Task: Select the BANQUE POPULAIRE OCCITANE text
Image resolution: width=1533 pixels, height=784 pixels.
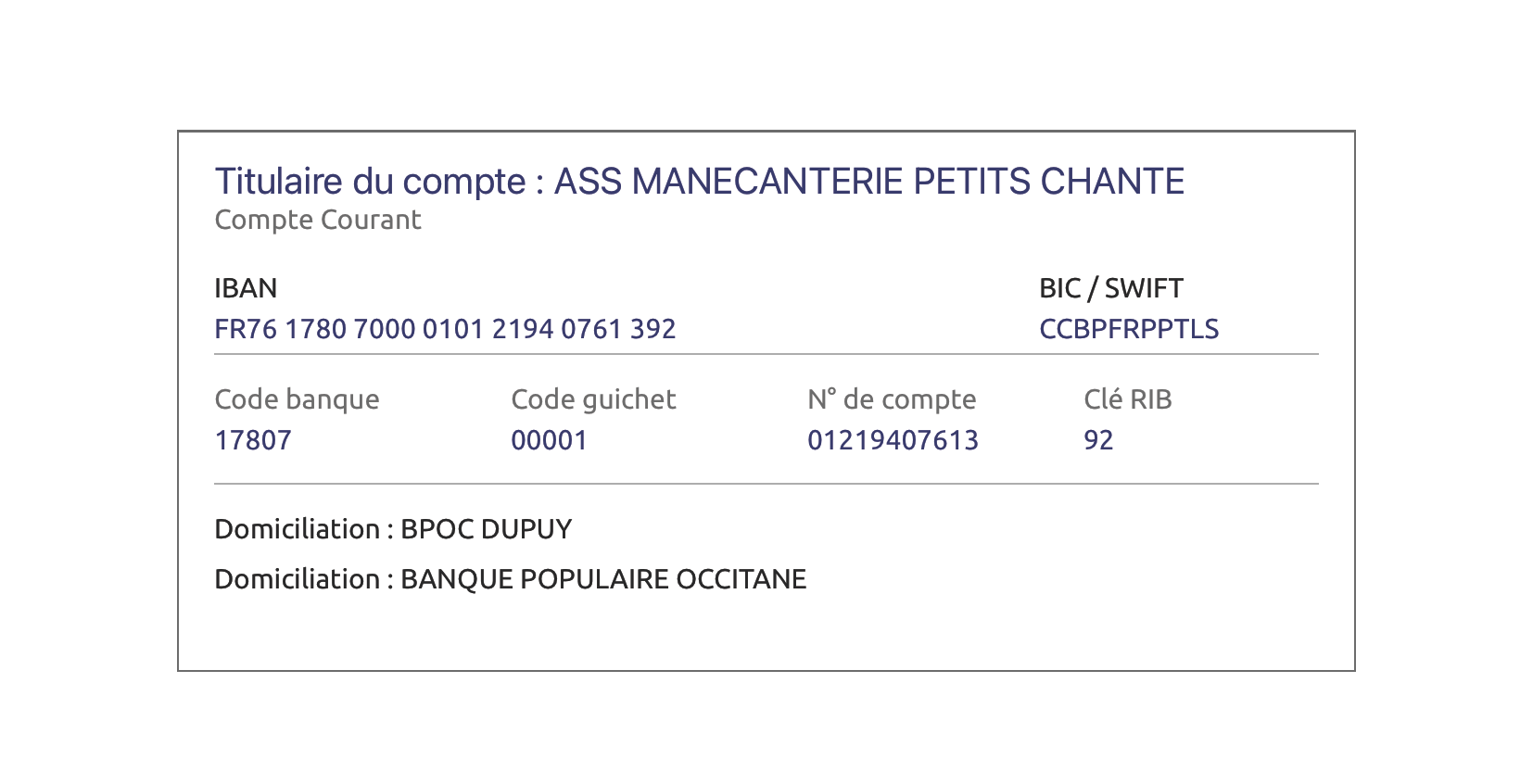Action: [603, 579]
